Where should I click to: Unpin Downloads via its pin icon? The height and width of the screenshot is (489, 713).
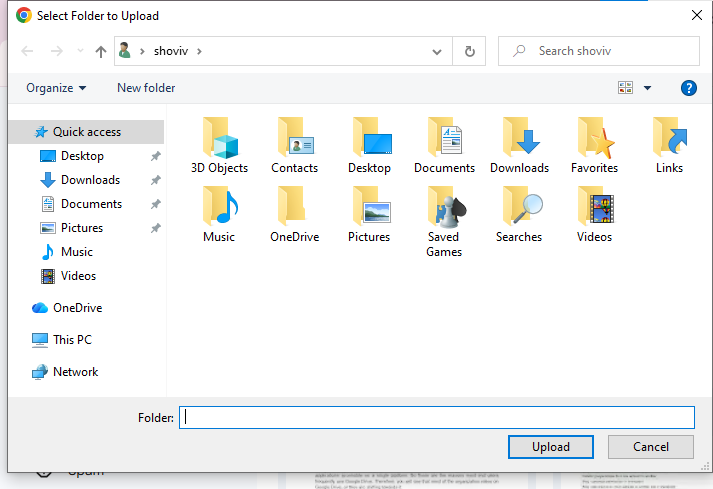[x=156, y=180]
